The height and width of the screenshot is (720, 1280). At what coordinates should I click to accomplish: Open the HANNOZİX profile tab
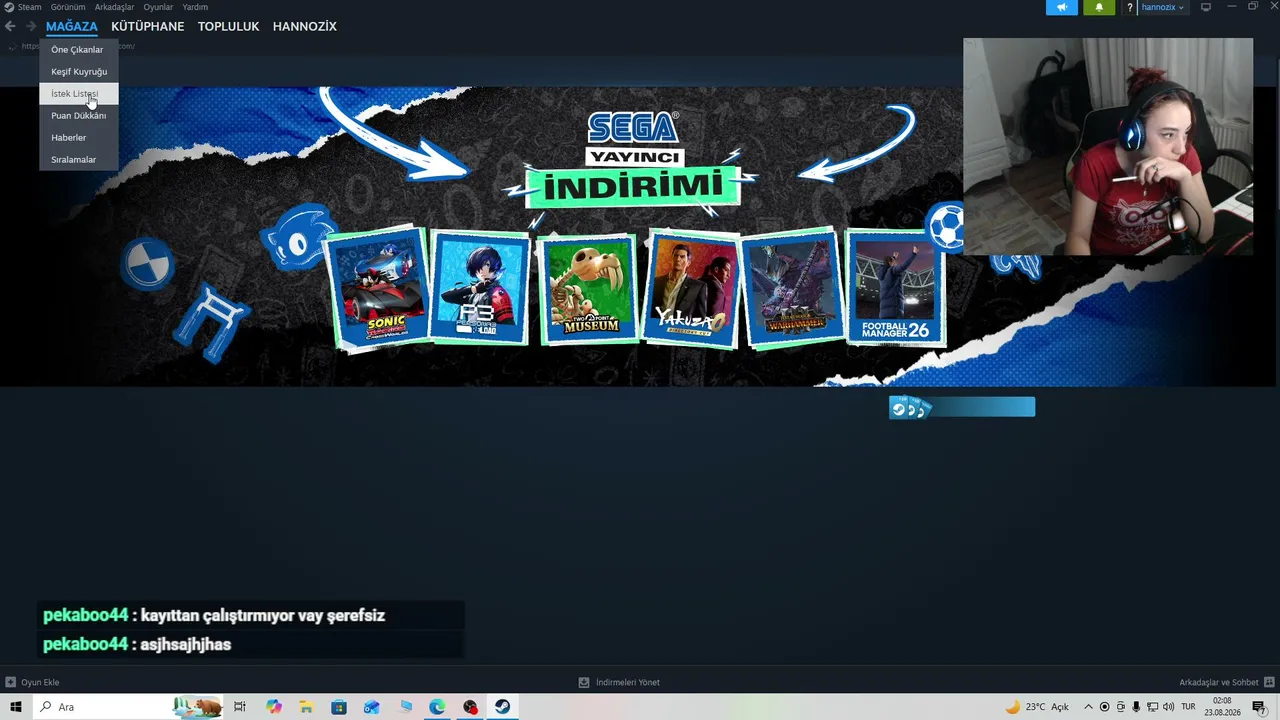[x=305, y=26]
